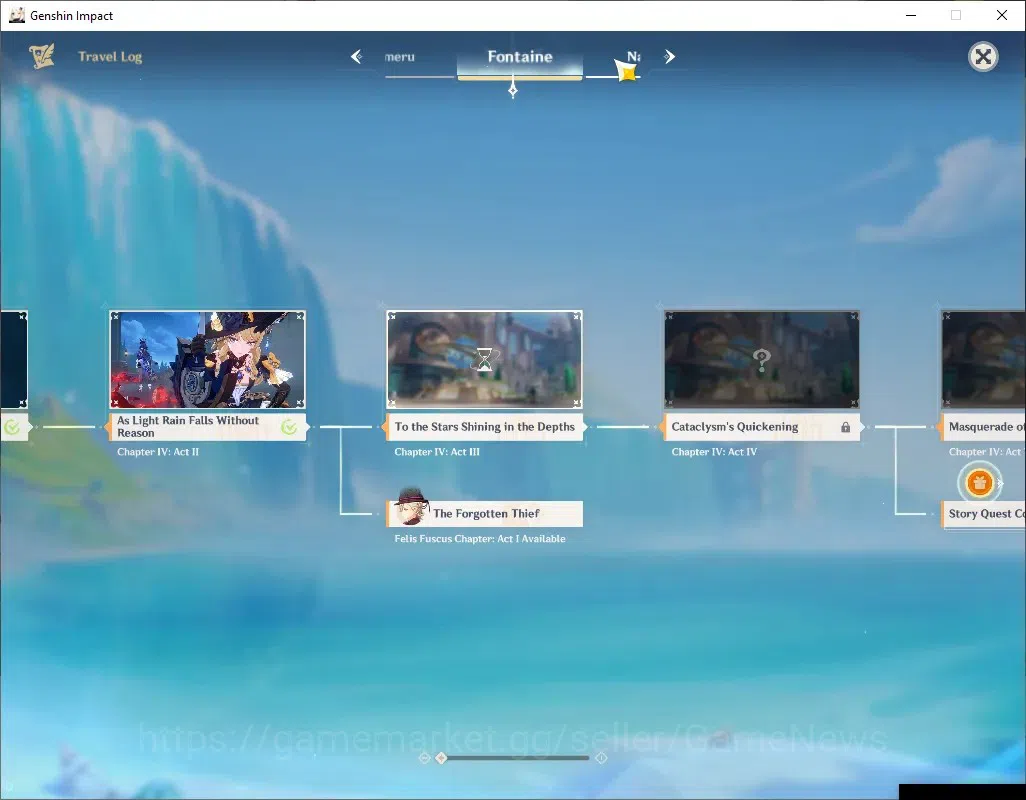Select the As Light Rain Falls Without Reason label
This screenshot has height=800, width=1026.
pyautogui.click(x=207, y=426)
